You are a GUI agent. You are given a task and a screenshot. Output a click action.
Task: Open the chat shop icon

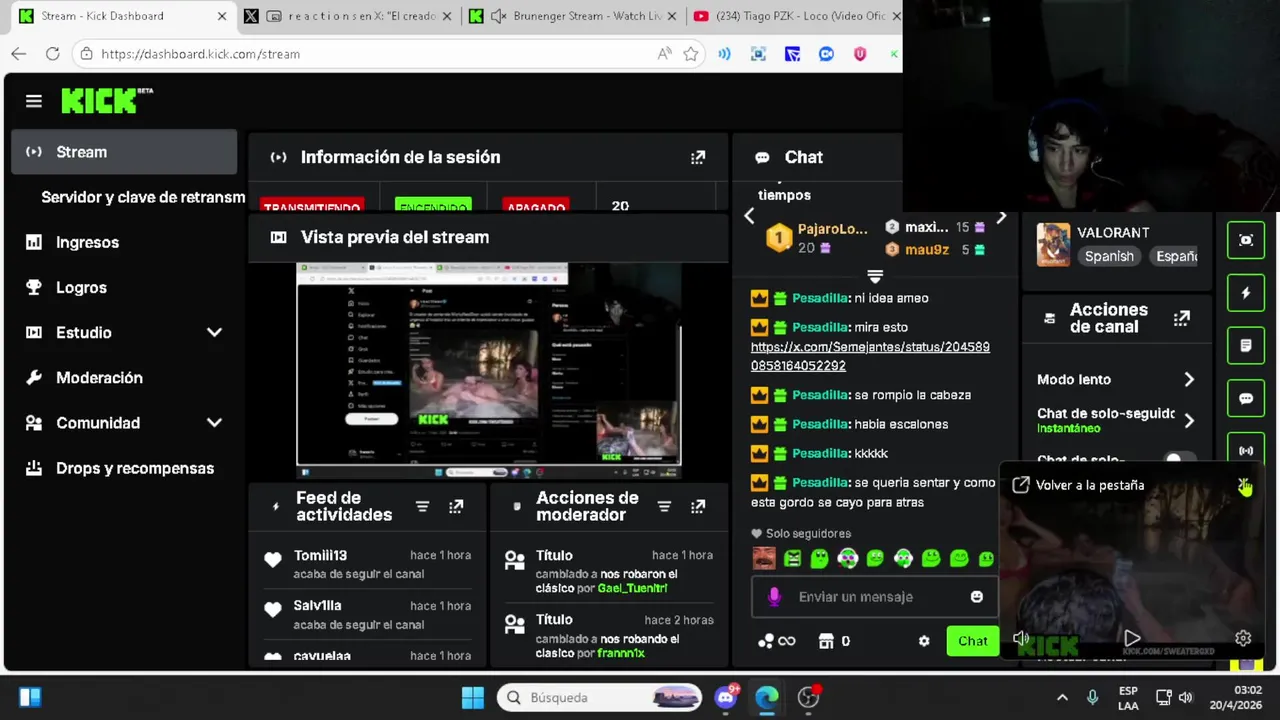click(x=826, y=641)
